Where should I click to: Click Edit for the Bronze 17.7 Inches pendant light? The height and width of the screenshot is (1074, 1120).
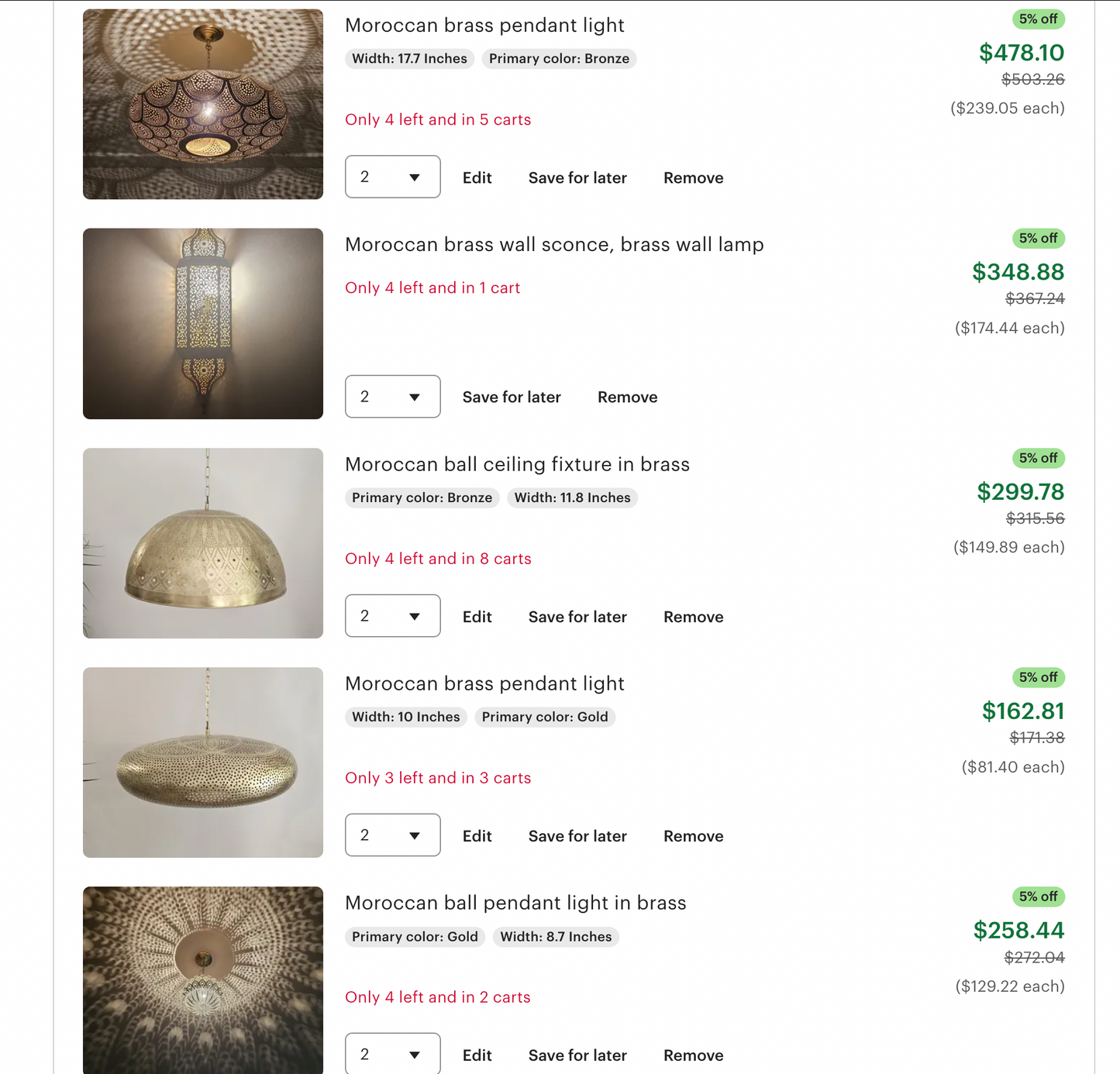[477, 178]
